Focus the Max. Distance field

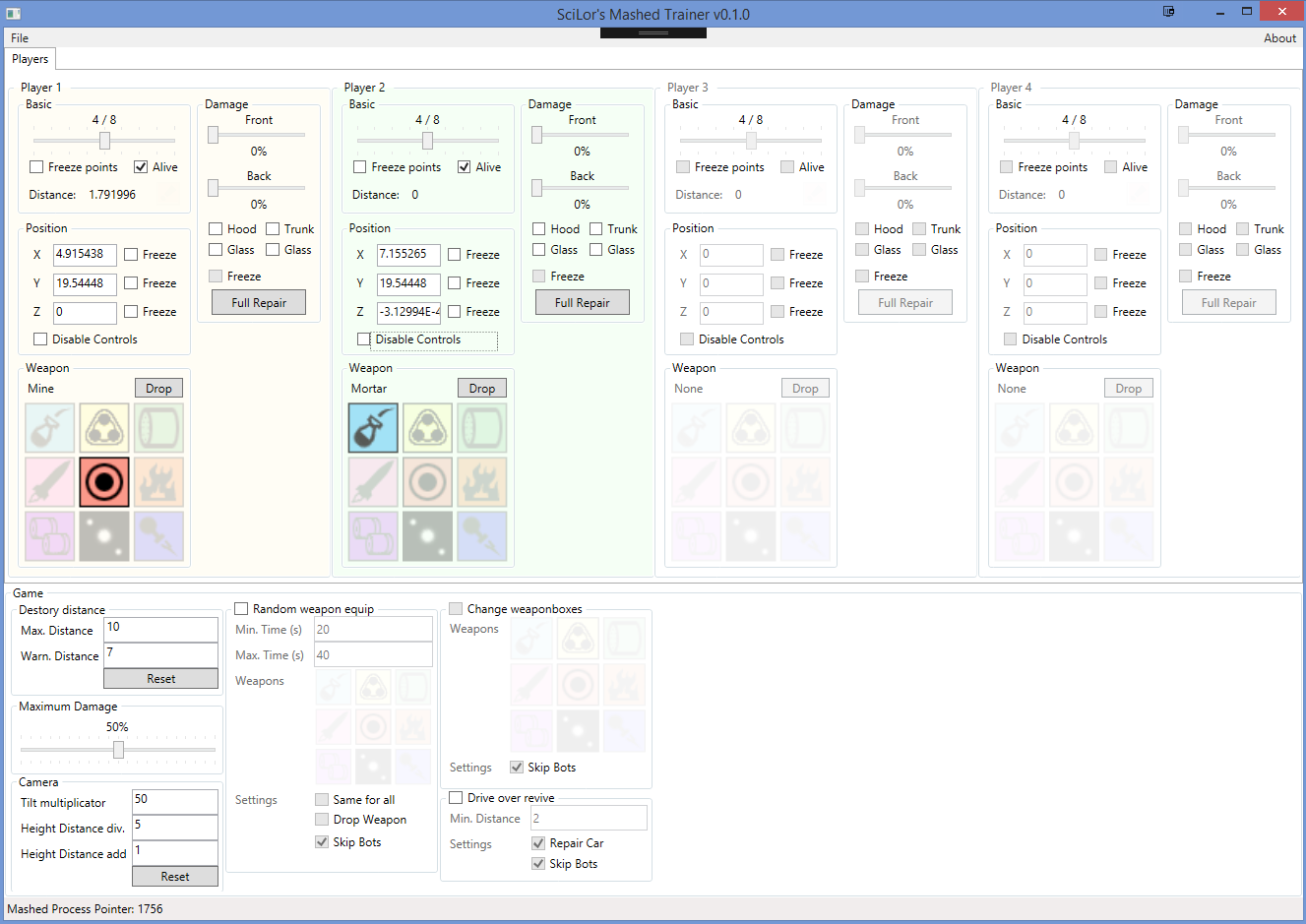point(161,630)
